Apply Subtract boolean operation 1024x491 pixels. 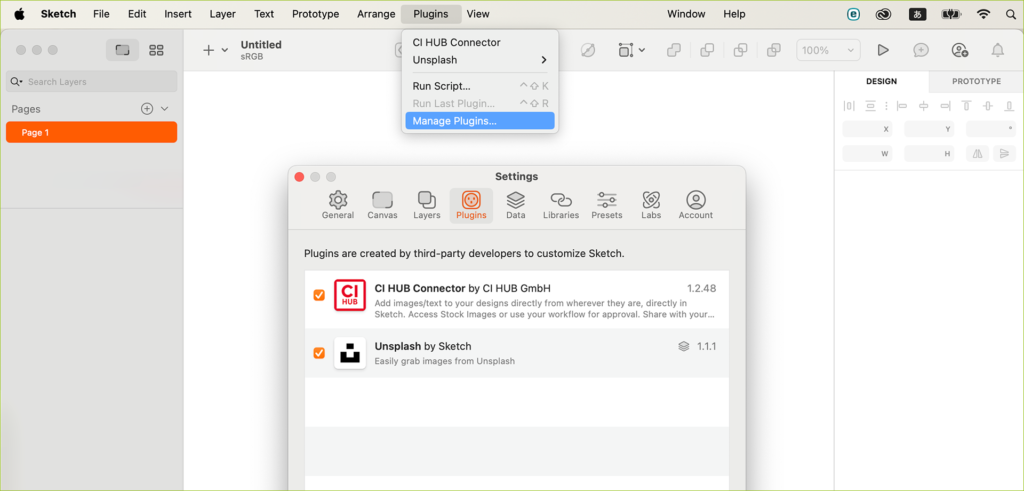point(707,50)
